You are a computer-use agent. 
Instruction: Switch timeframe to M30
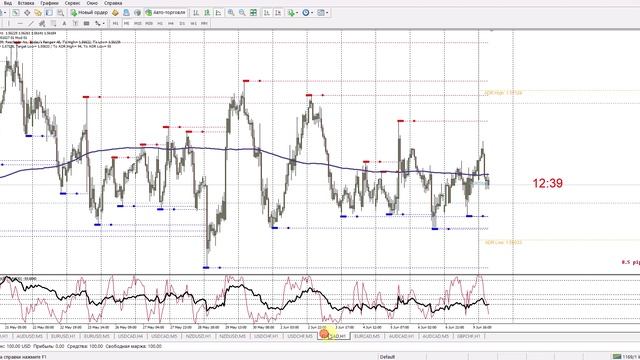coord(149,24)
